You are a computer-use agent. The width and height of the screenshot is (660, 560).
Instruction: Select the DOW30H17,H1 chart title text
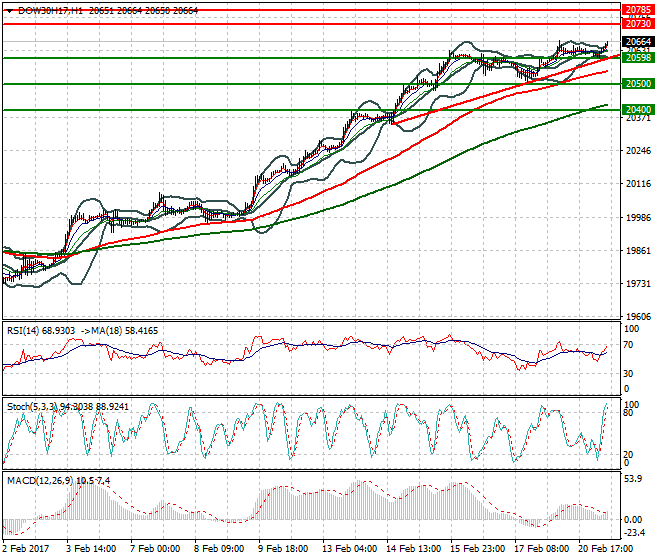(x=51, y=11)
